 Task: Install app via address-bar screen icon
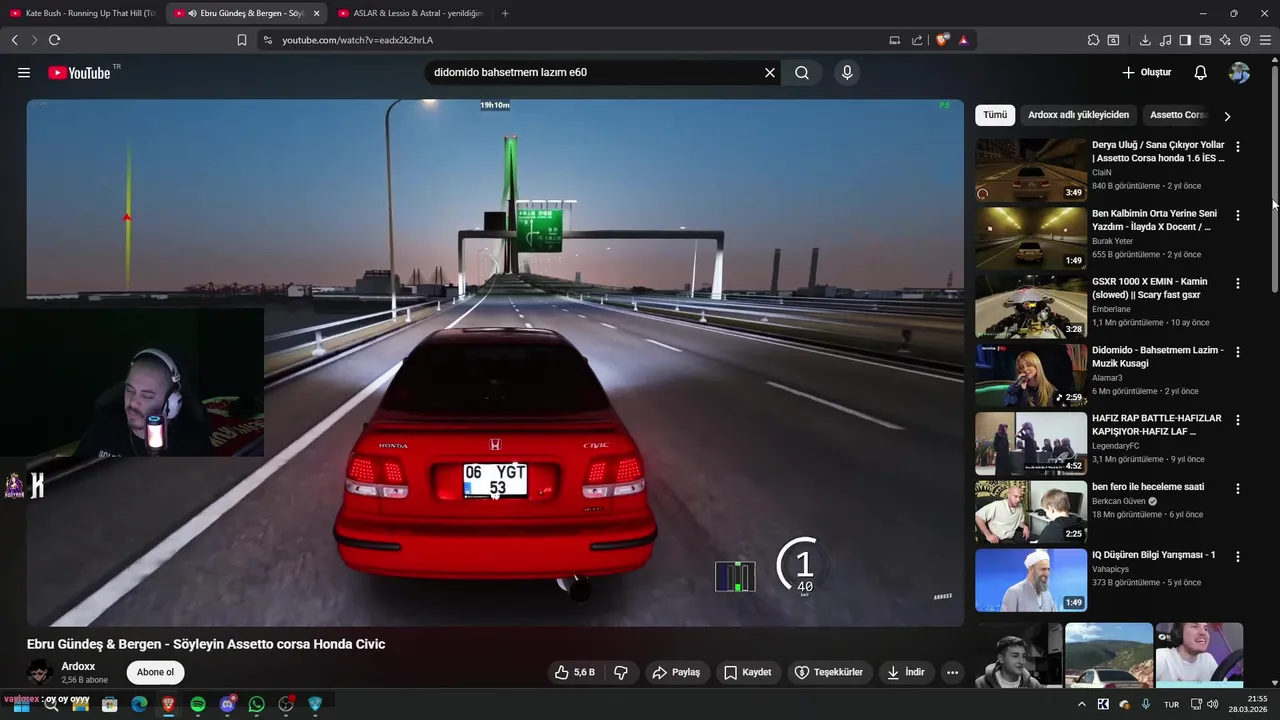895,40
